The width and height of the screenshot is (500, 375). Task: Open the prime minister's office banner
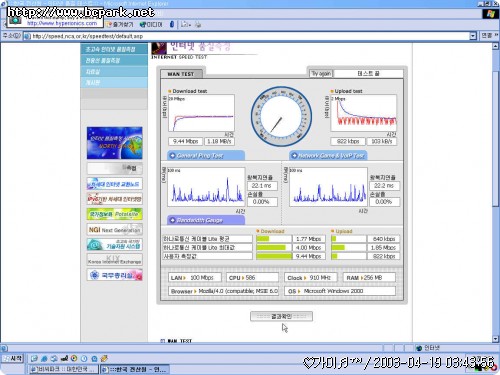pyautogui.click(x=114, y=275)
